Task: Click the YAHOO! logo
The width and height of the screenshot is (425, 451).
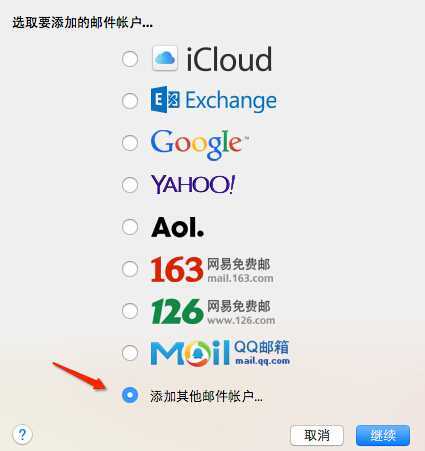Action: (193, 184)
